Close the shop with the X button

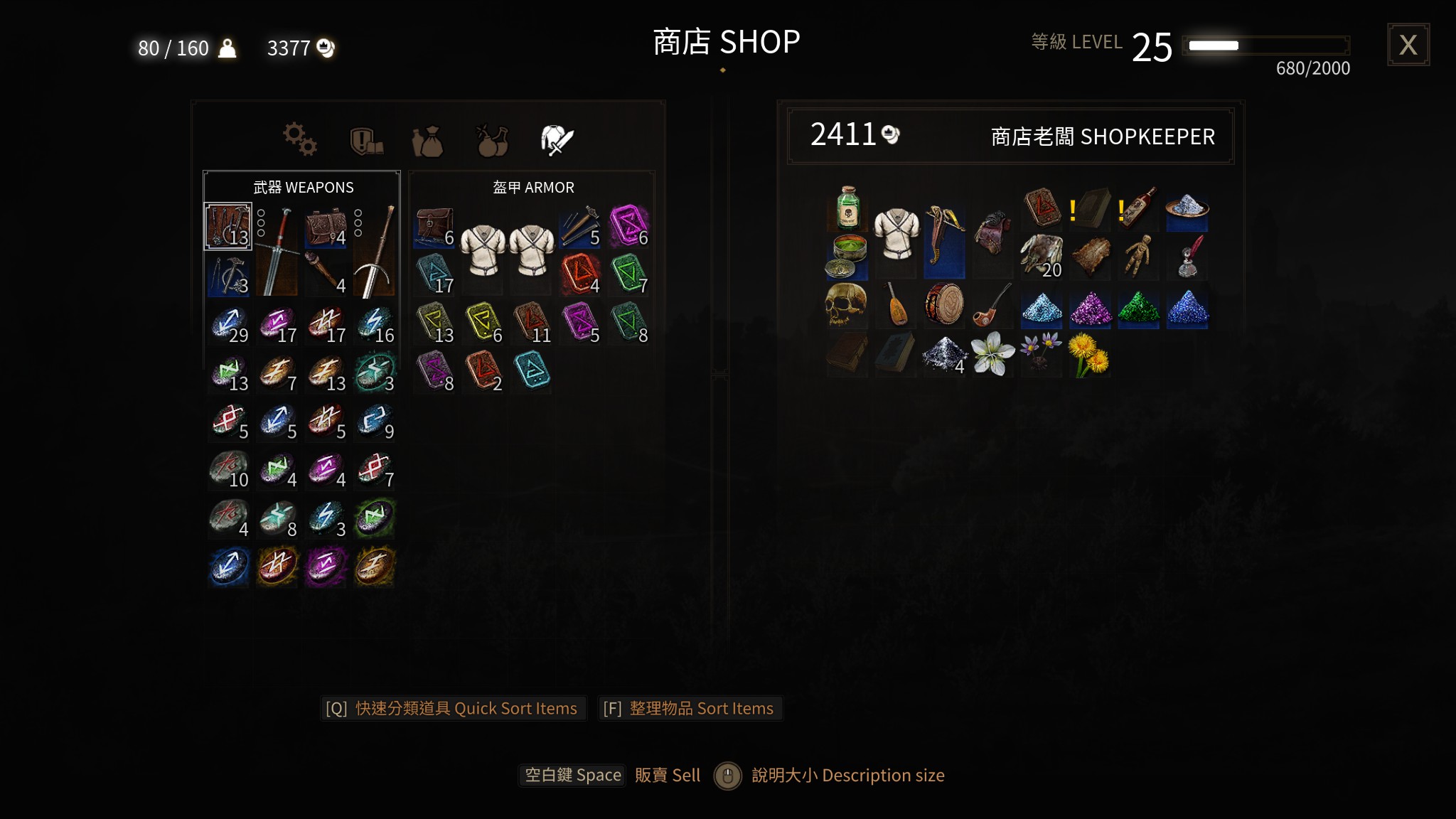[x=1408, y=45]
